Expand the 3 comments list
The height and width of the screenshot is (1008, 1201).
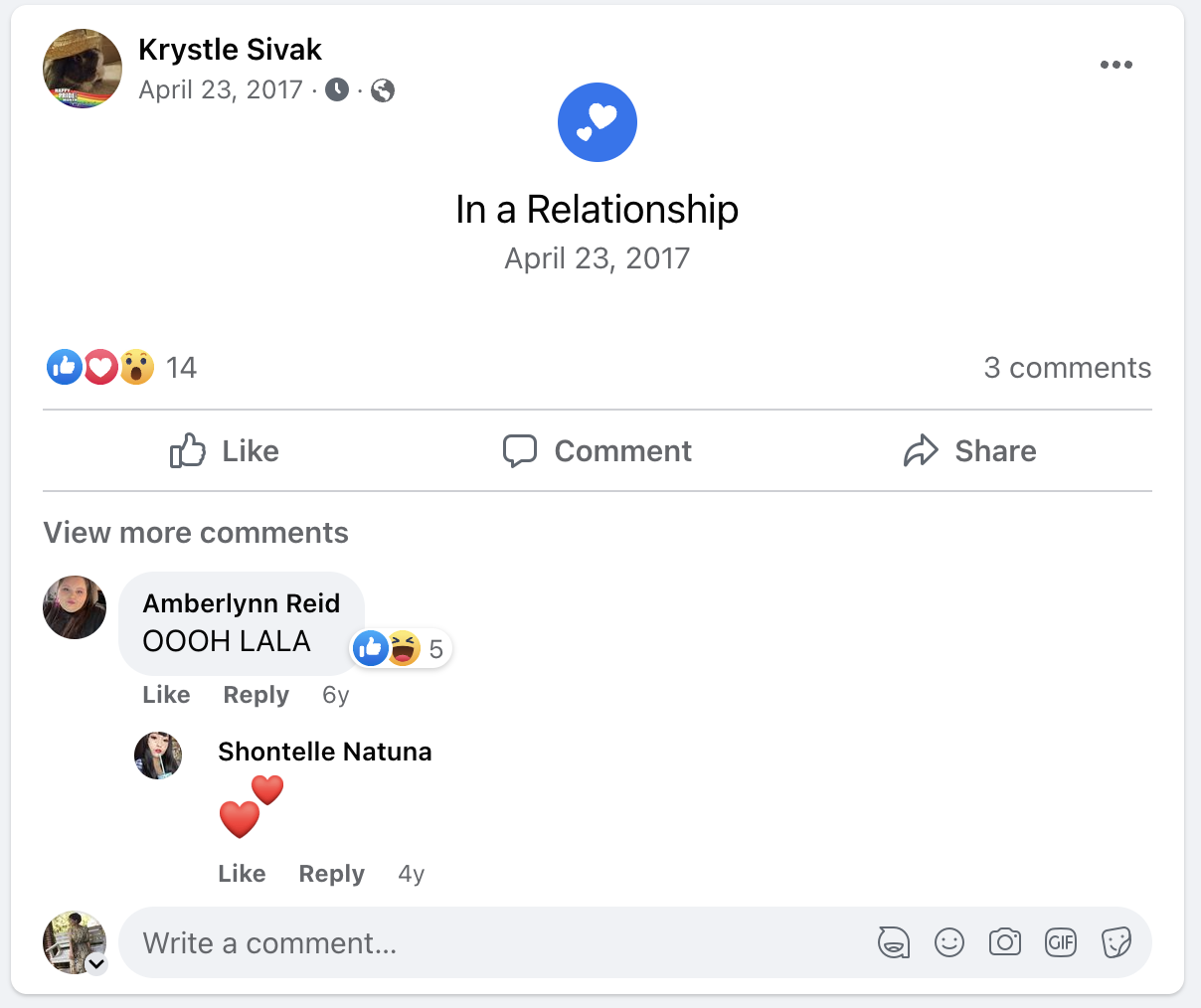click(x=1067, y=368)
